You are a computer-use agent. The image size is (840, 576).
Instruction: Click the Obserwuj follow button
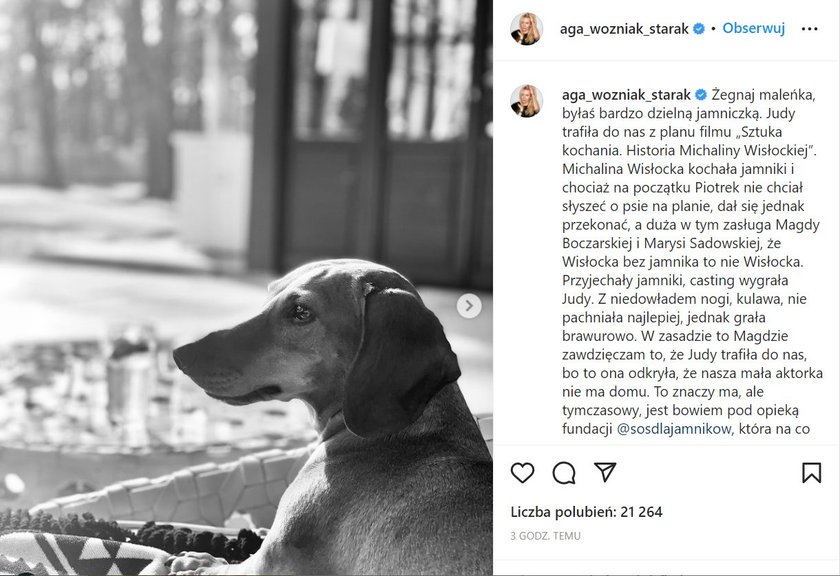753,28
